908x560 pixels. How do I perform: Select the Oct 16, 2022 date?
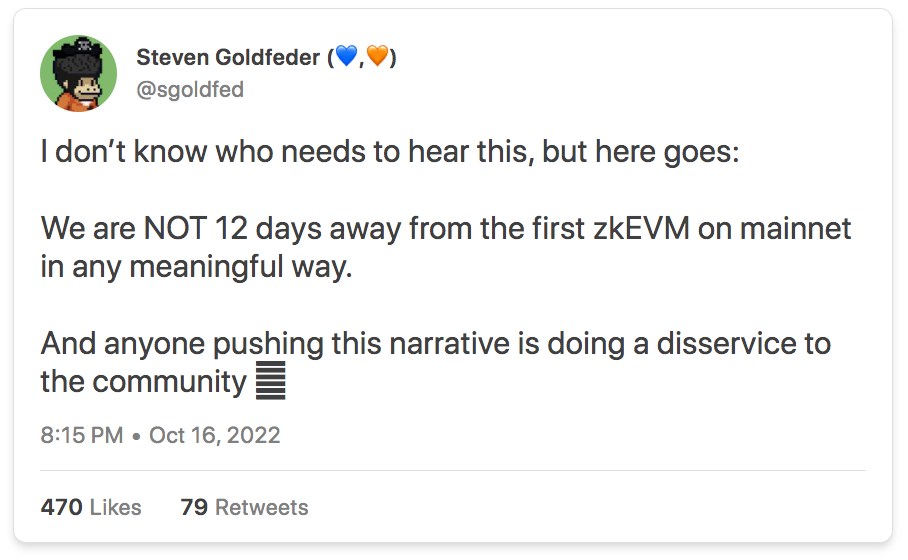point(215,435)
